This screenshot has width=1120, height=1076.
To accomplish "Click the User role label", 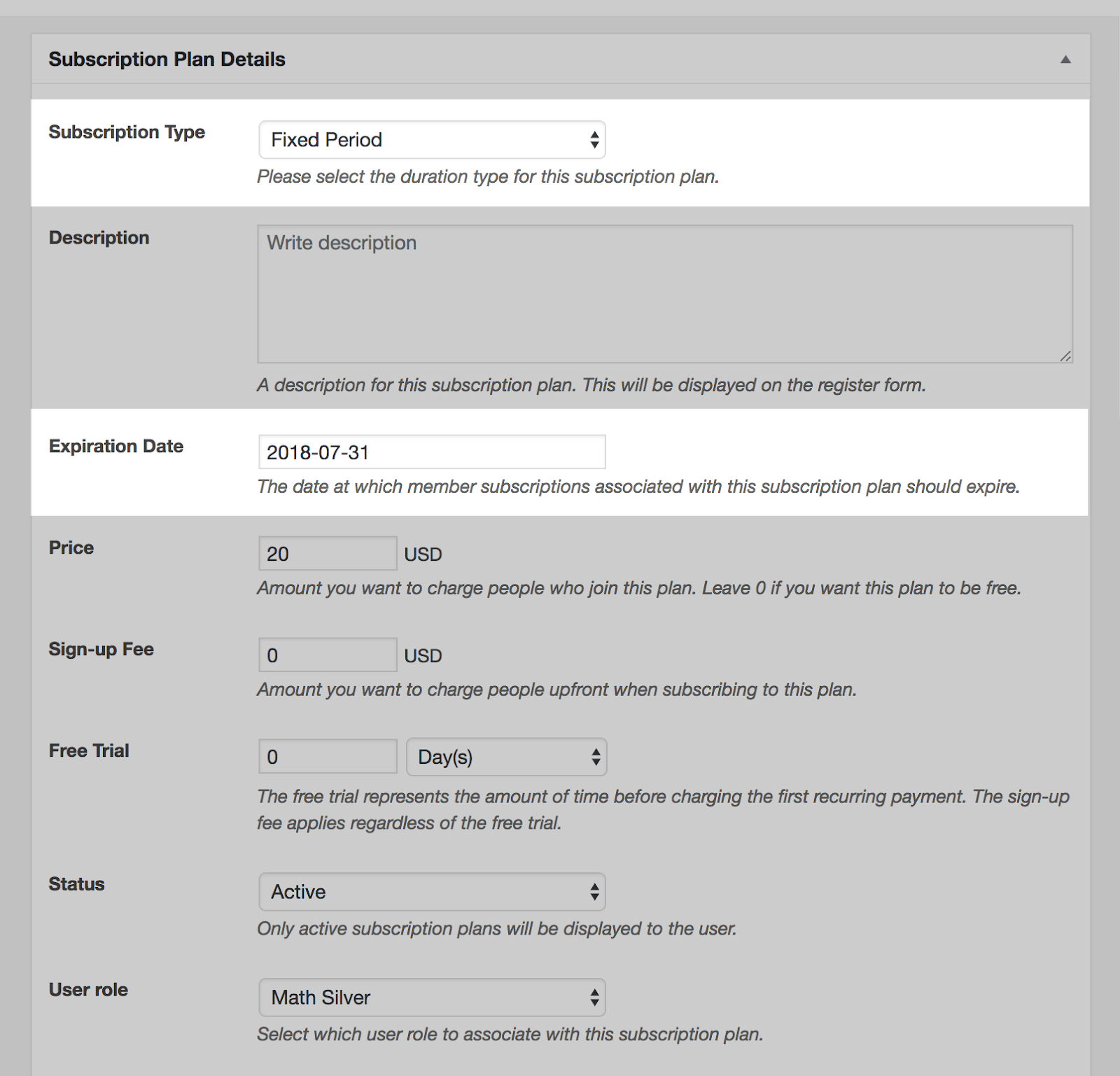I will click(88, 990).
